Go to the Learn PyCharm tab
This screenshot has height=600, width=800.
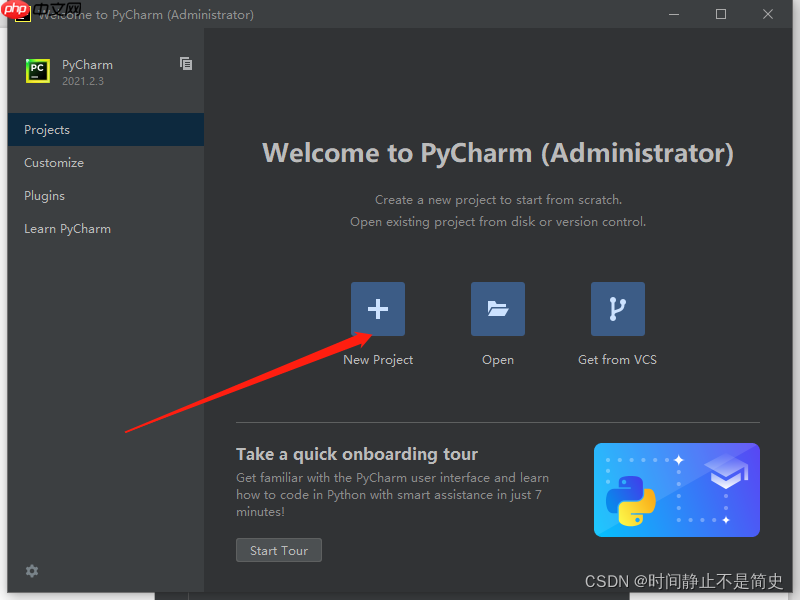[x=106, y=229]
